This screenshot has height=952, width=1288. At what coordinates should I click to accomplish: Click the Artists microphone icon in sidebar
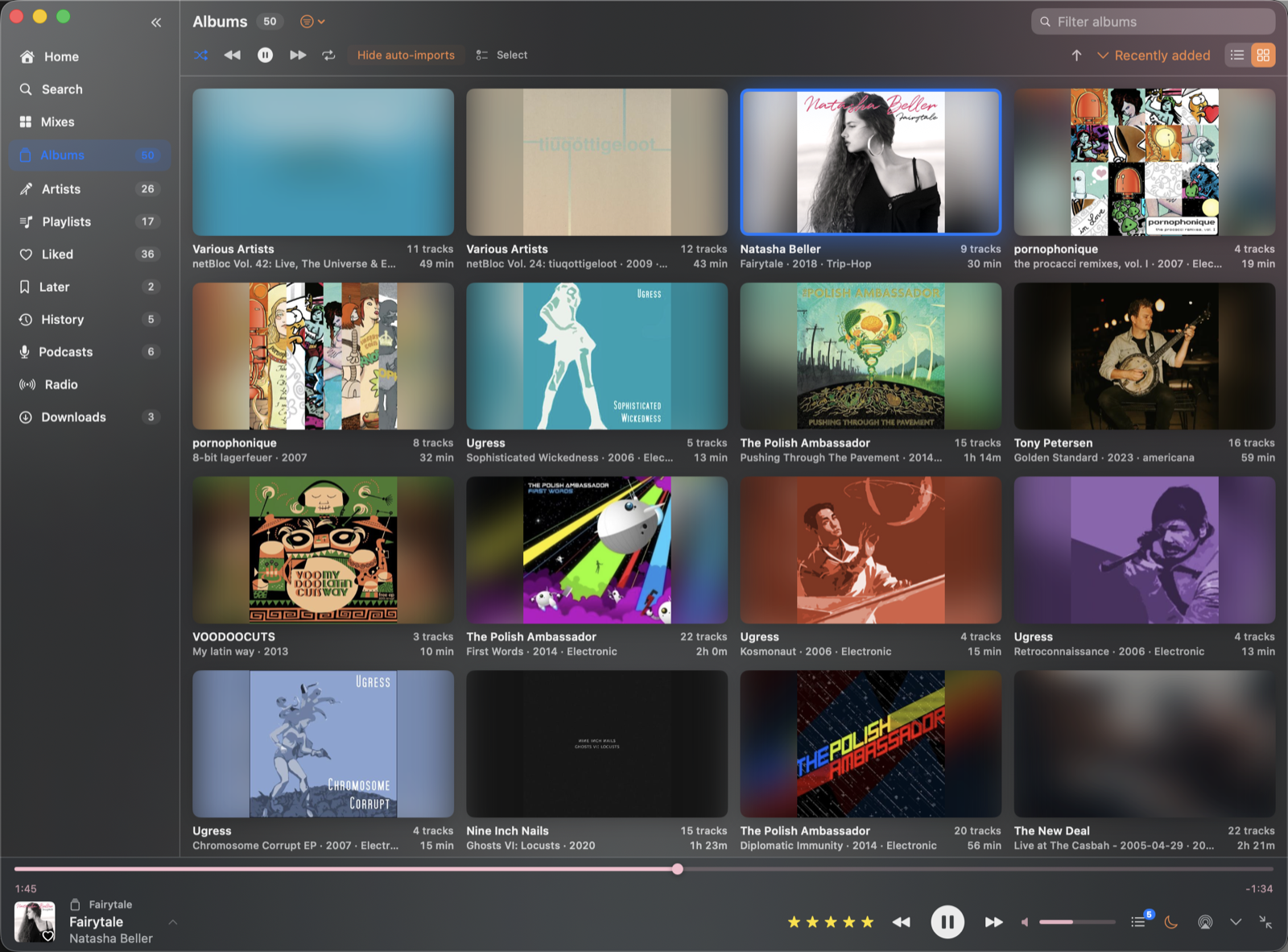point(26,189)
